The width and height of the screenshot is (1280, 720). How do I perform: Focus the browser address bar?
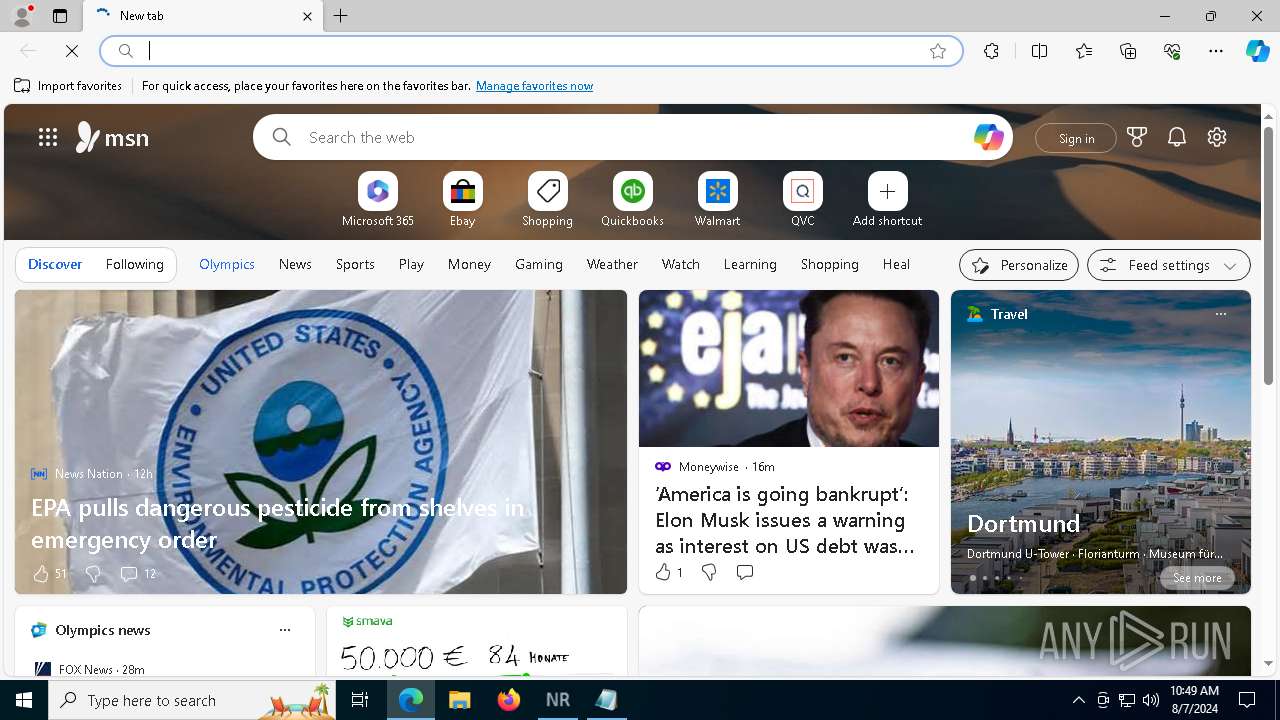pos(530,51)
